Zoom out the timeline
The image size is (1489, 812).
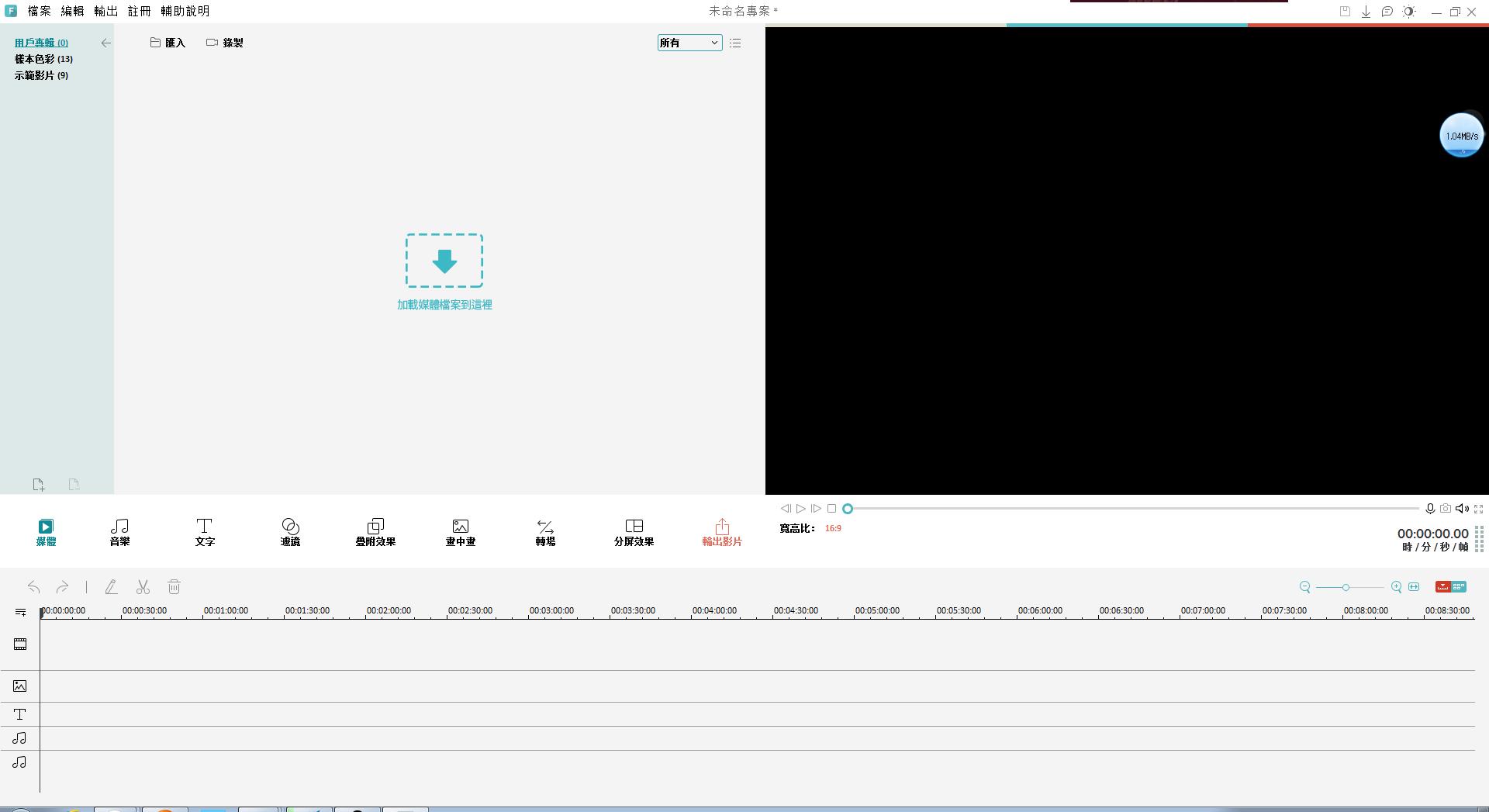click(x=1305, y=587)
